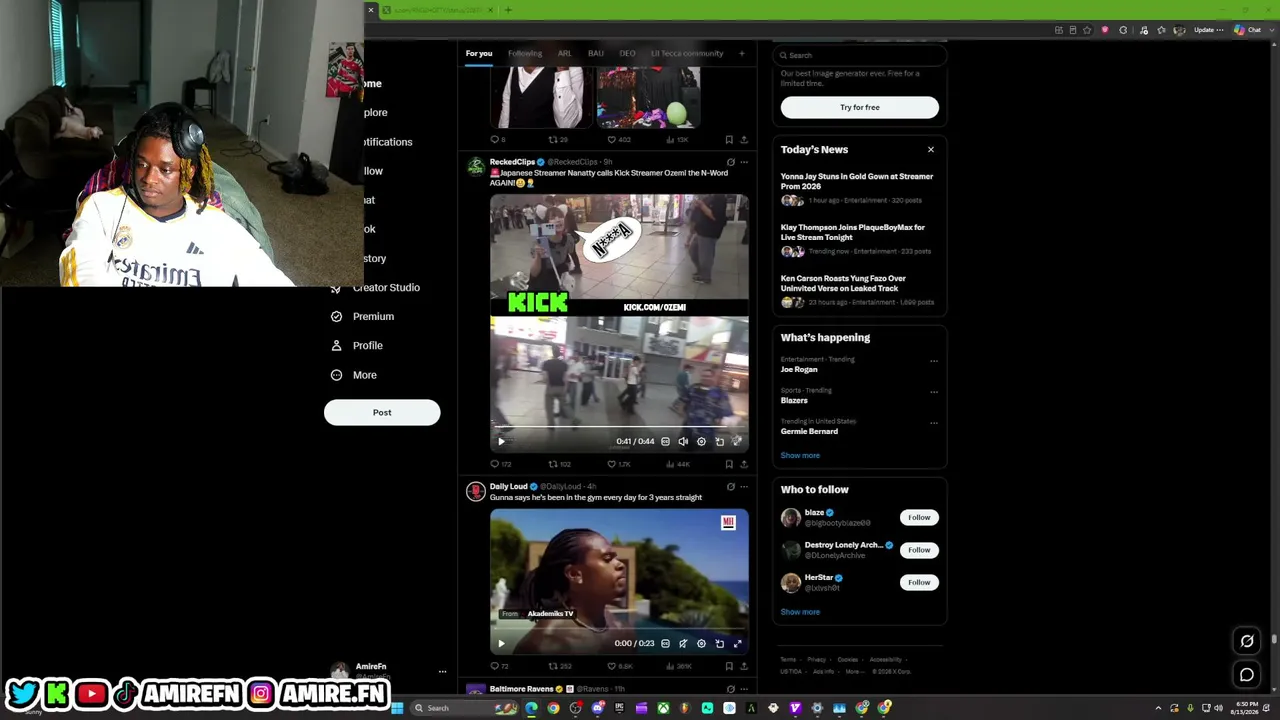
Task: Open the BAU timeline tab
Action: click(596, 53)
